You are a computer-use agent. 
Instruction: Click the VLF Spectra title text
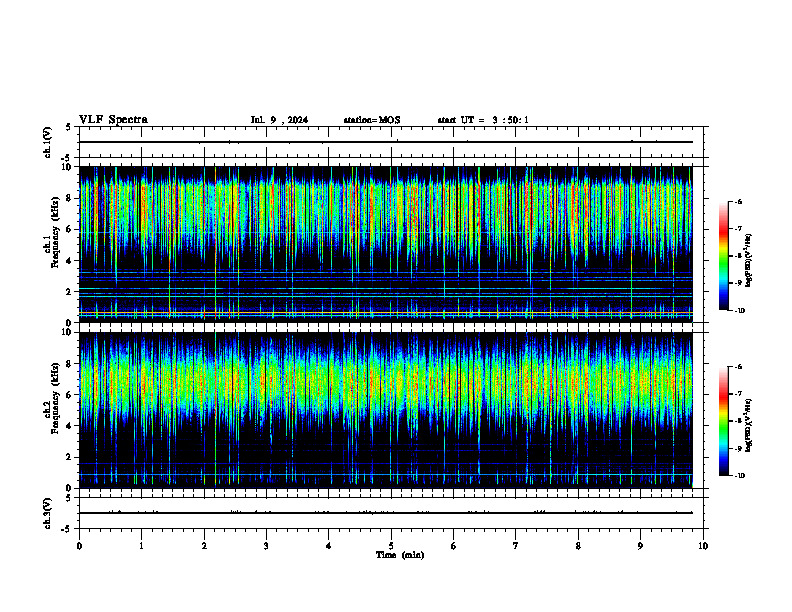(x=113, y=119)
